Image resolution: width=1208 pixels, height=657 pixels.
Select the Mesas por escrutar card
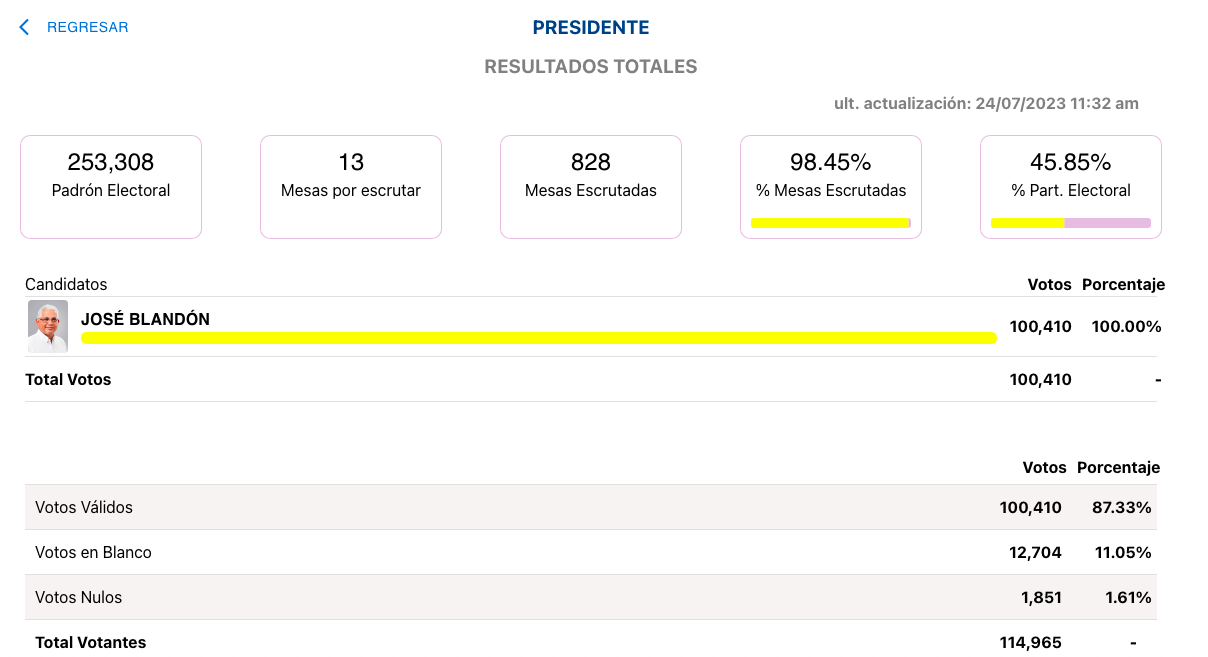351,187
